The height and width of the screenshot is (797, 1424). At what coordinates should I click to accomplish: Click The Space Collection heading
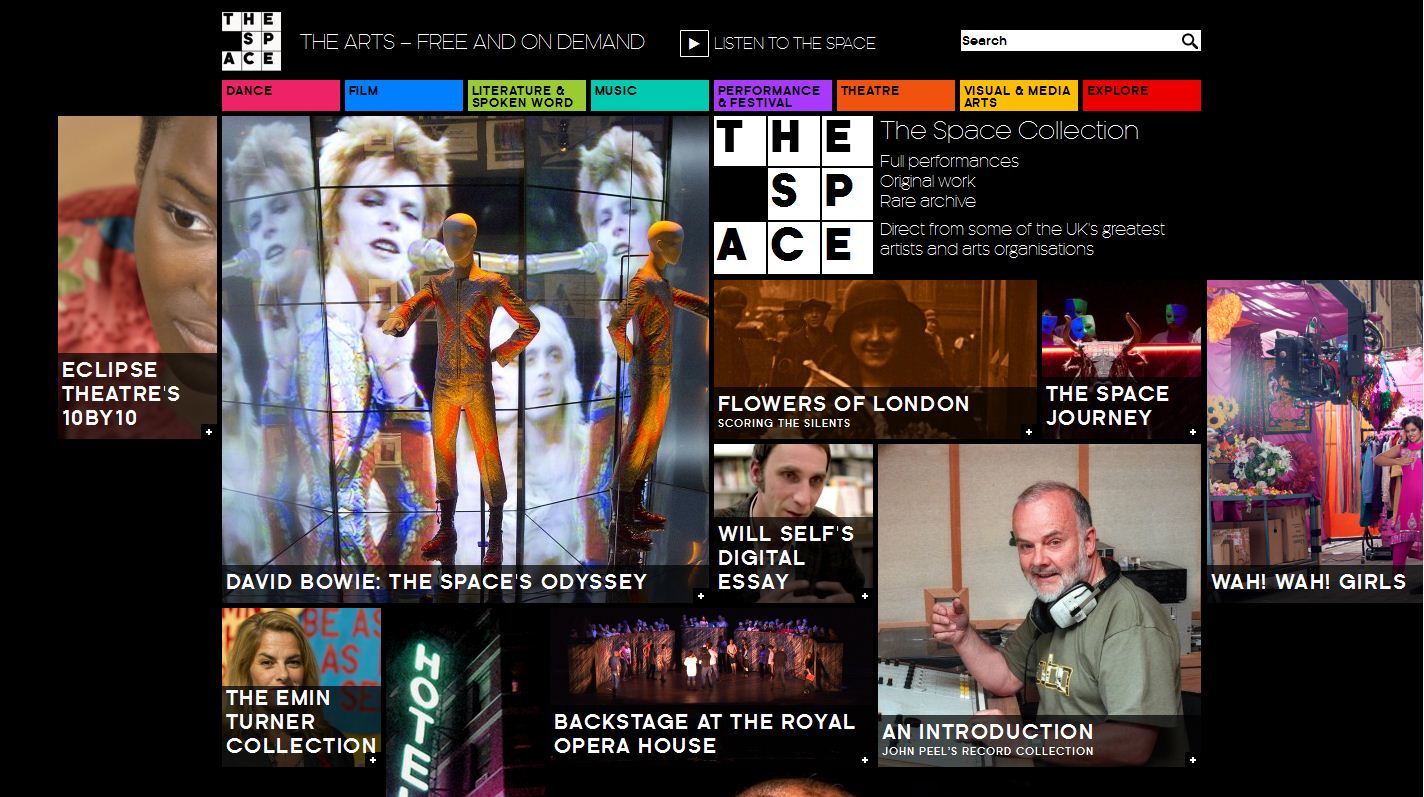[1009, 131]
